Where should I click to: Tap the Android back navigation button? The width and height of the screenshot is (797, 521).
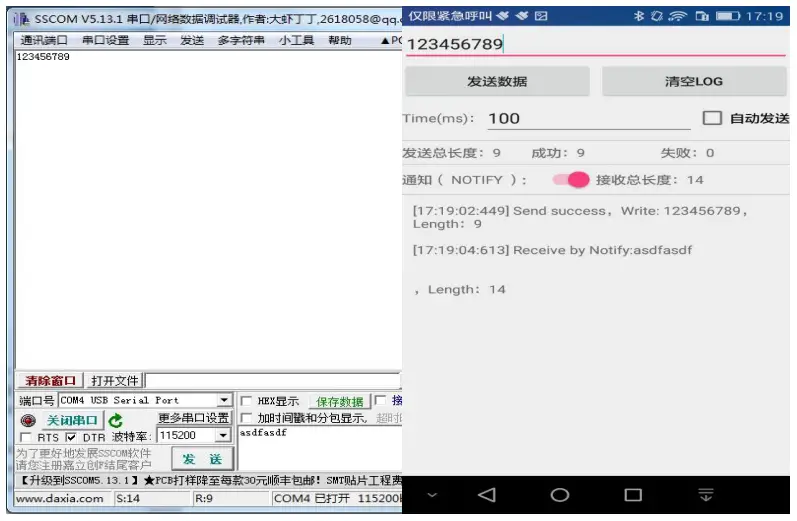487,495
